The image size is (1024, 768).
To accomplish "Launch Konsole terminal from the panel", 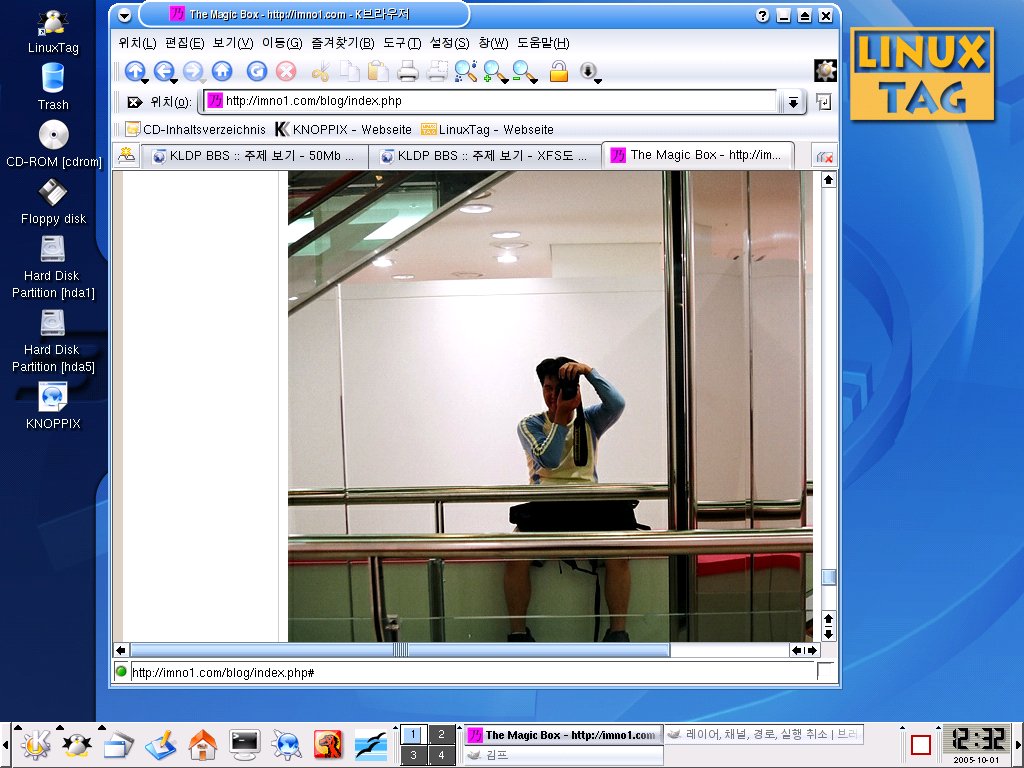I will [x=245, y=744].
